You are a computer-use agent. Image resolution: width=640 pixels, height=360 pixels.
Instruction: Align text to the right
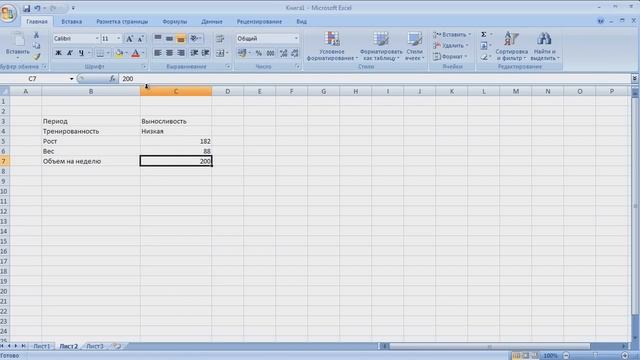[181, 53]
